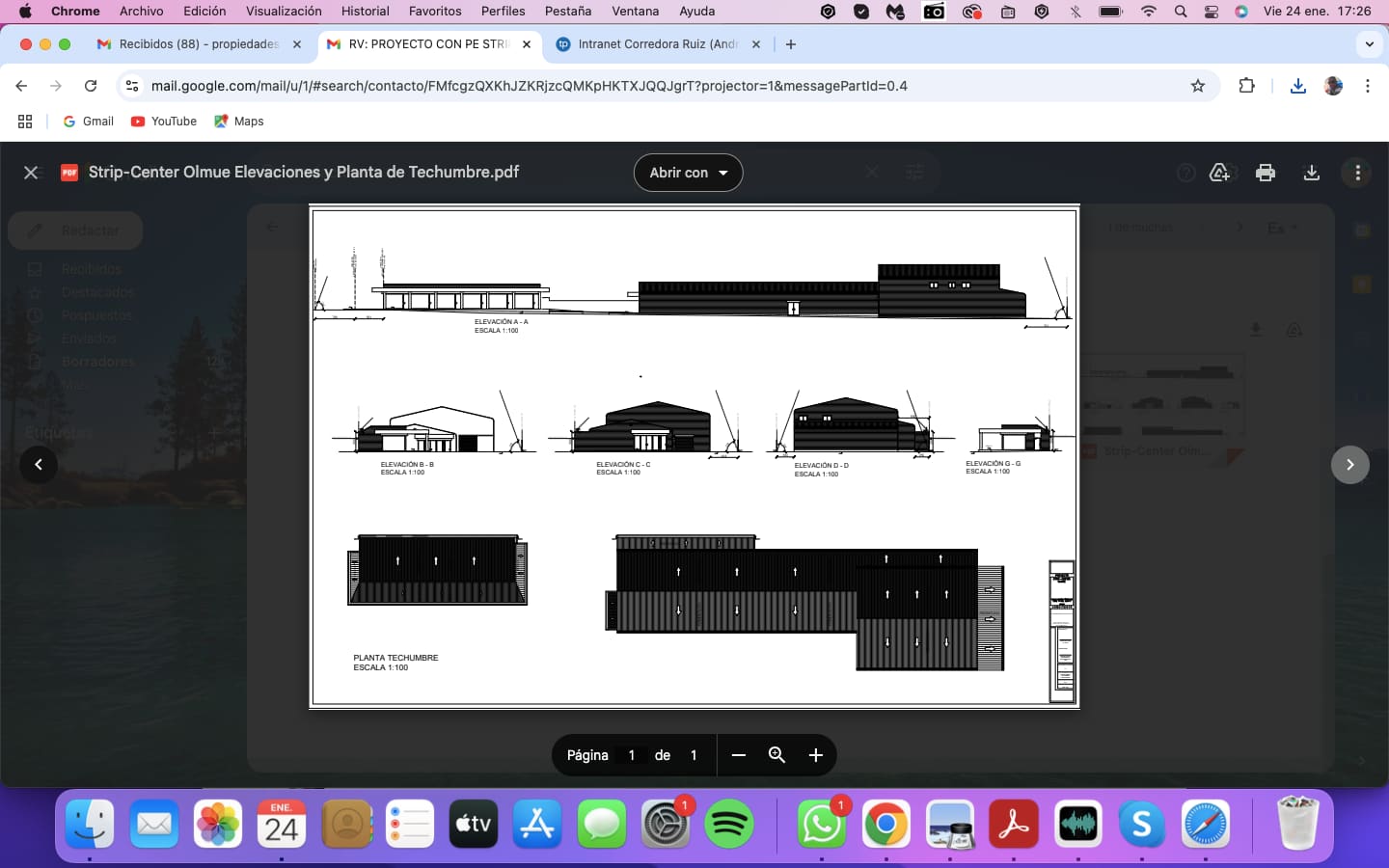
Task: Open the Perfiles menu
Action: 504,11
